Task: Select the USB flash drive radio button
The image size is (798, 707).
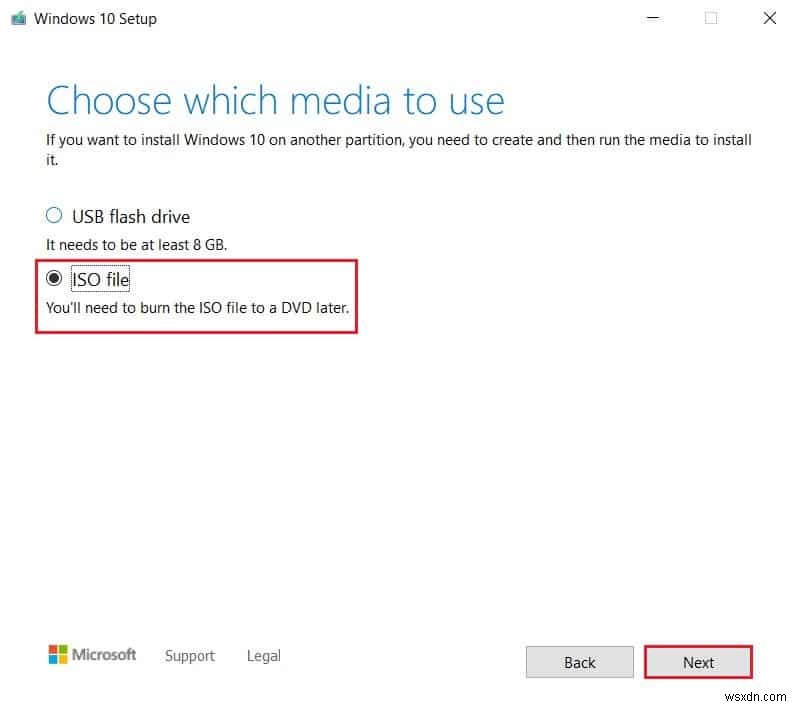Action: click(x=54, y=216)
